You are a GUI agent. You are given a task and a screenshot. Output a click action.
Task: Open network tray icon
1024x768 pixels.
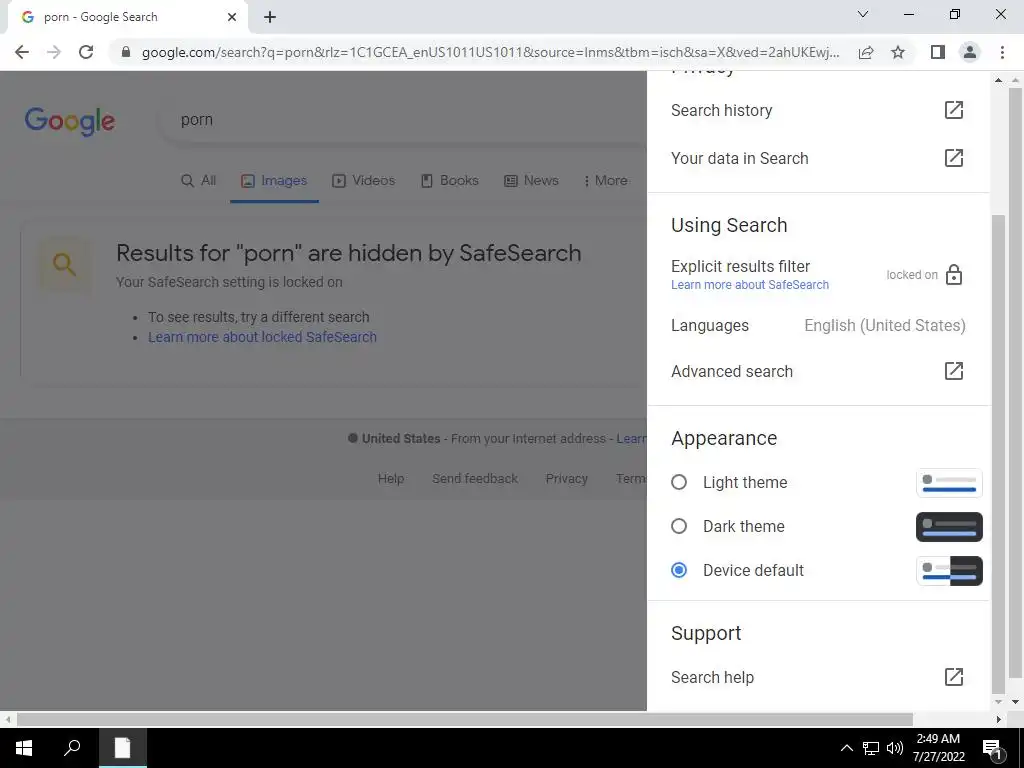pyautogui.click(x=871, y=748)
